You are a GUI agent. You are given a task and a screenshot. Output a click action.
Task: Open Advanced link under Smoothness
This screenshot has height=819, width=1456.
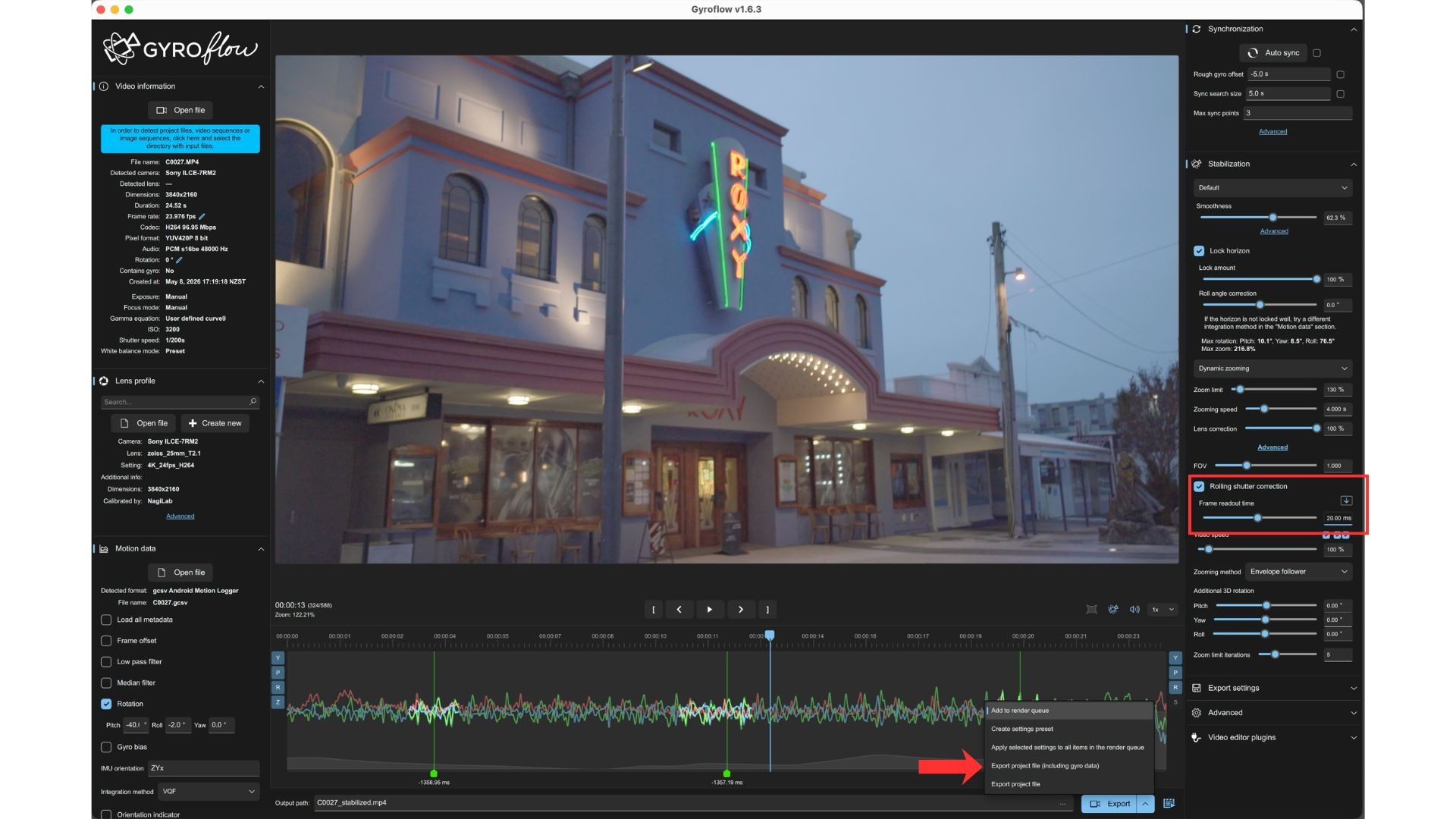(x=1274, y=231)
